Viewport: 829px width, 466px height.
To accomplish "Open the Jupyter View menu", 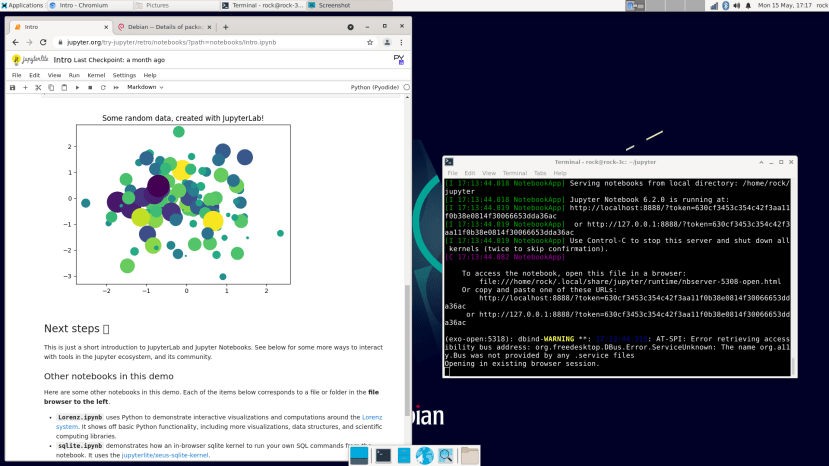I will 54,75.
